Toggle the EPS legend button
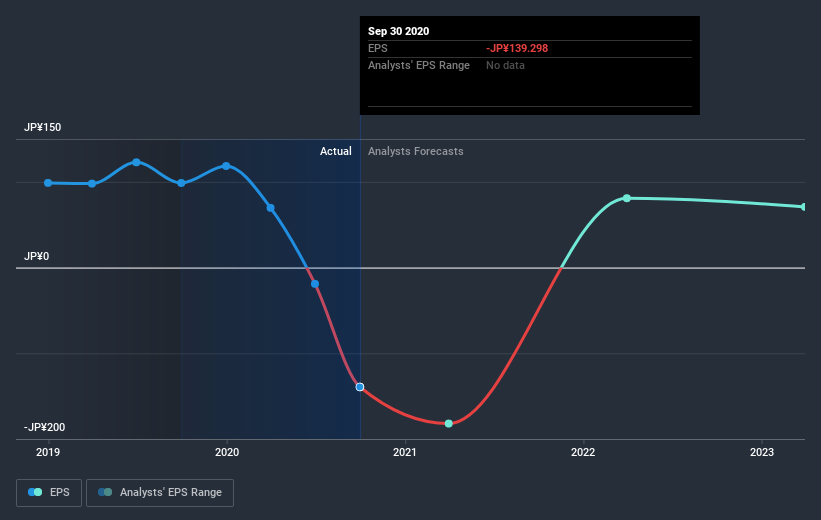 coord(49,492)
